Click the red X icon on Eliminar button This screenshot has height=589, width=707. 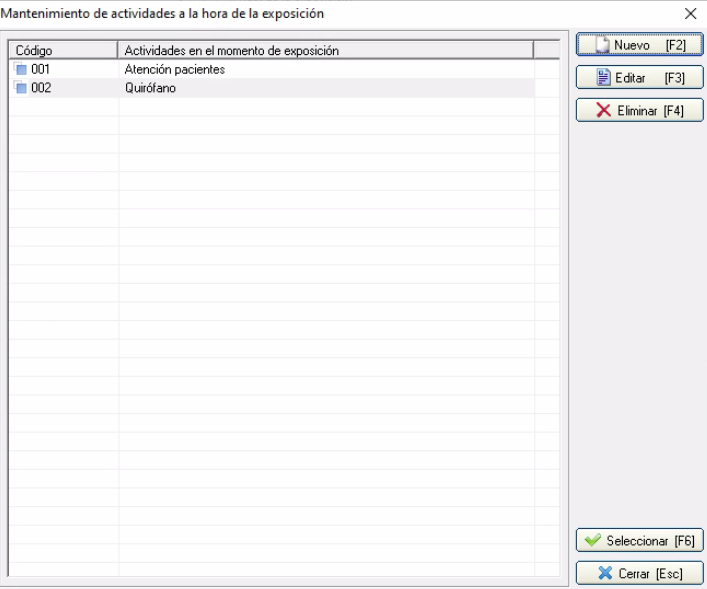coord(603,110)
